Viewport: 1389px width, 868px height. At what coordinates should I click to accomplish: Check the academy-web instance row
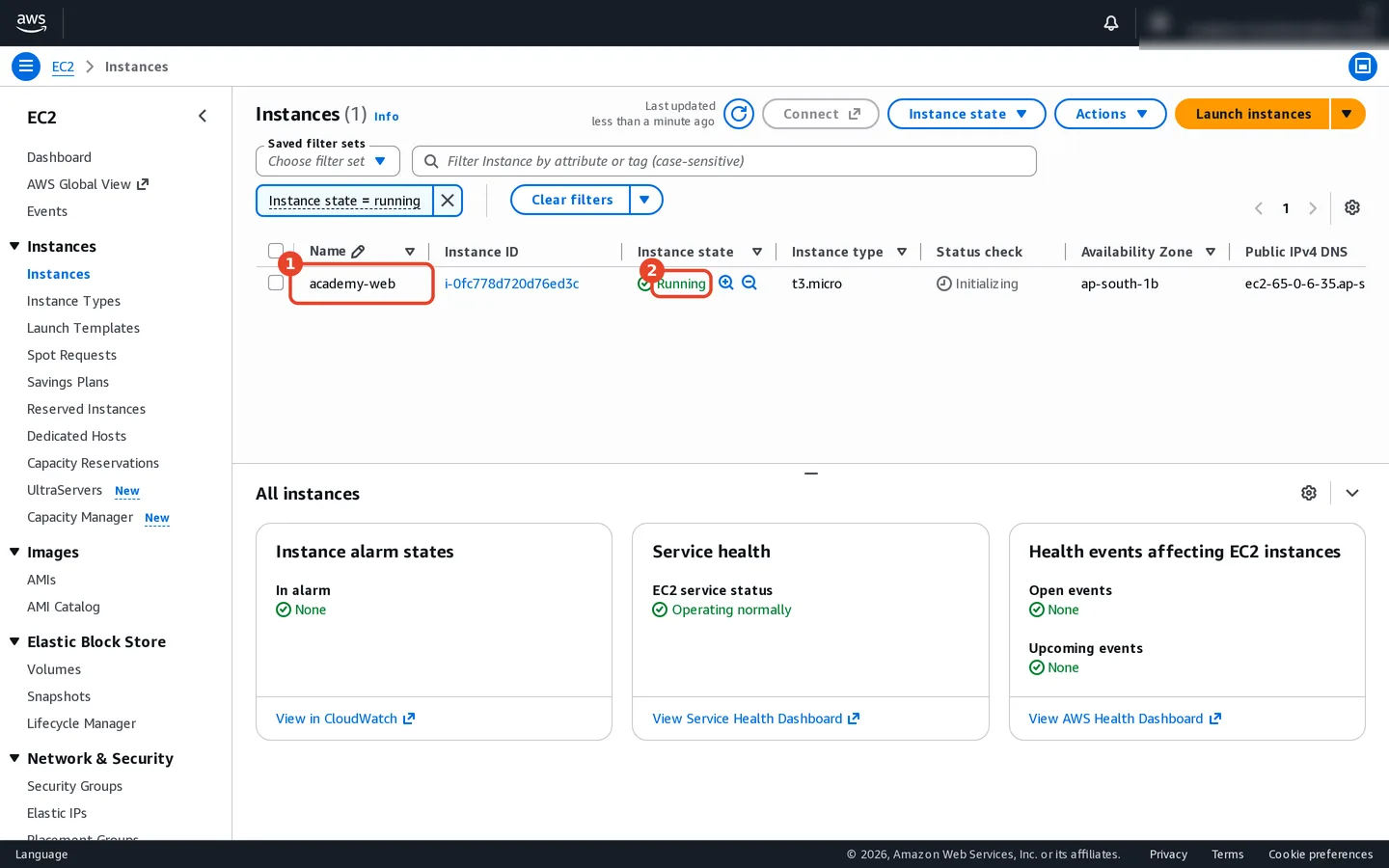(276, 283)
